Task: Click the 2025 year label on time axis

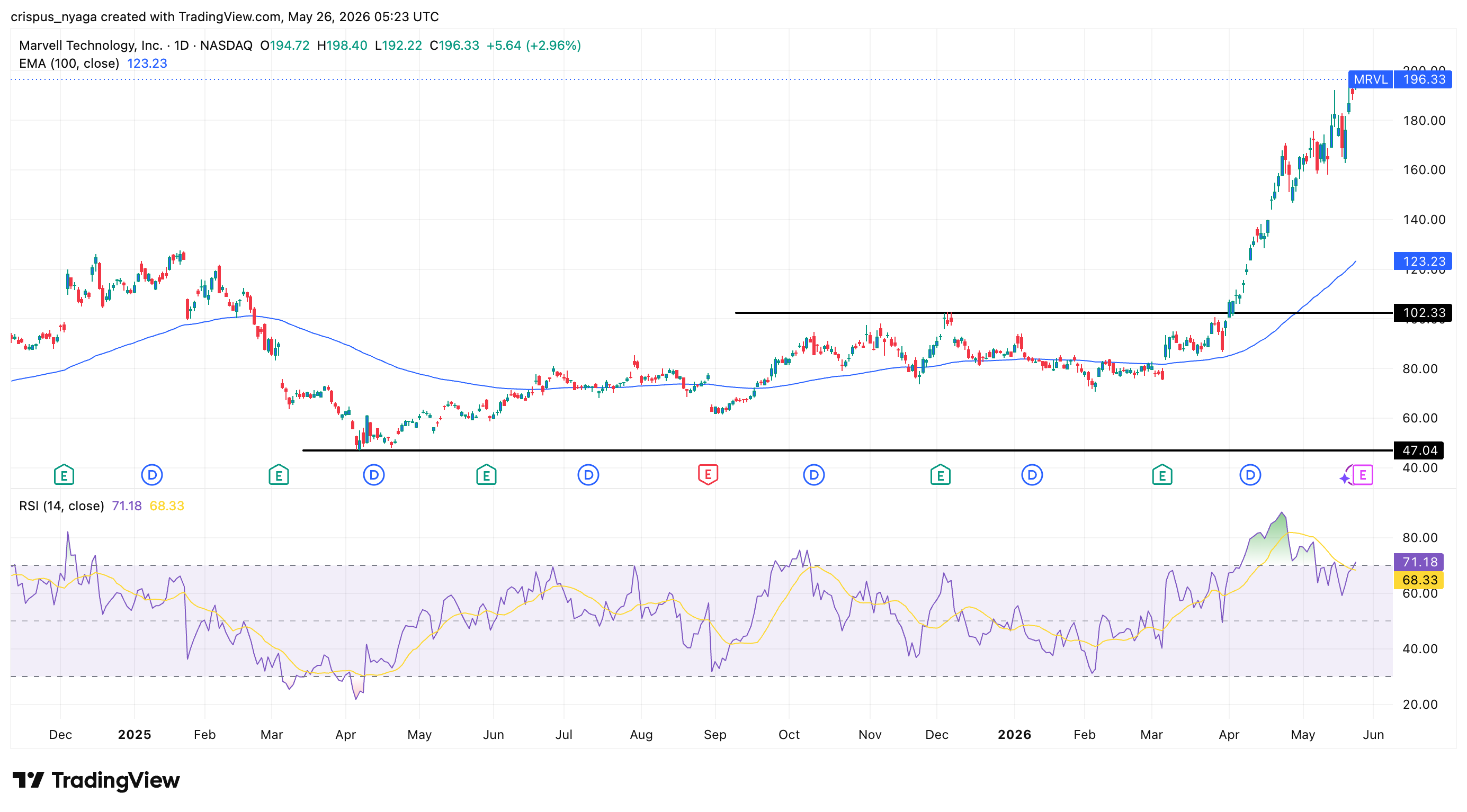Action: click(x=135, y=735)
